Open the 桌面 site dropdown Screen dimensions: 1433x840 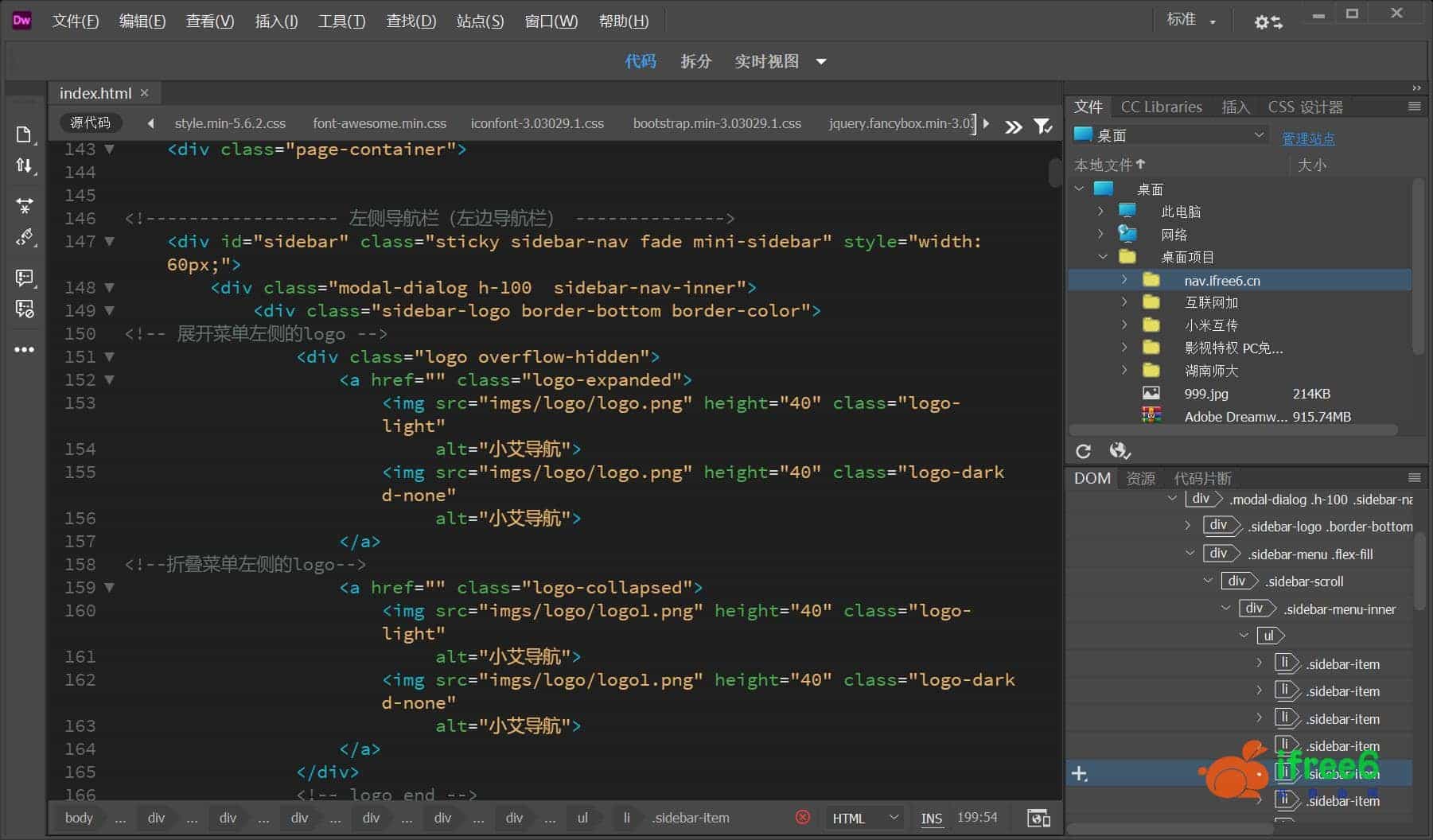tap(1169, 135)
